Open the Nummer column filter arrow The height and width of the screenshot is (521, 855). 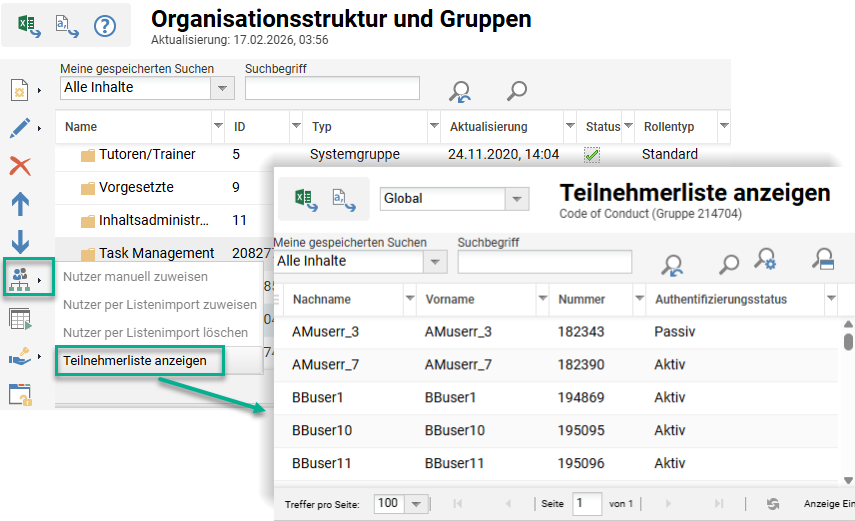click(x=640, y=298)
